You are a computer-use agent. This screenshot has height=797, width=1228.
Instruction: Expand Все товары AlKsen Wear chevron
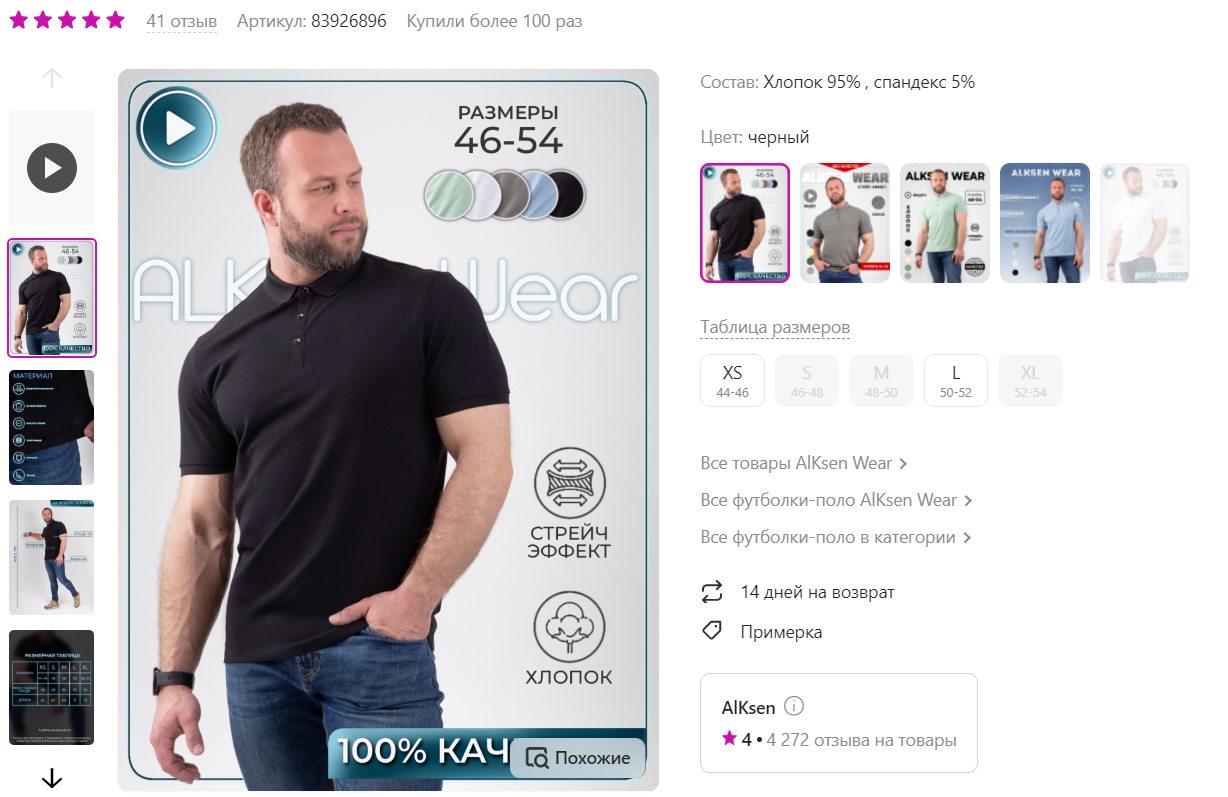click(x=903, y=464)
